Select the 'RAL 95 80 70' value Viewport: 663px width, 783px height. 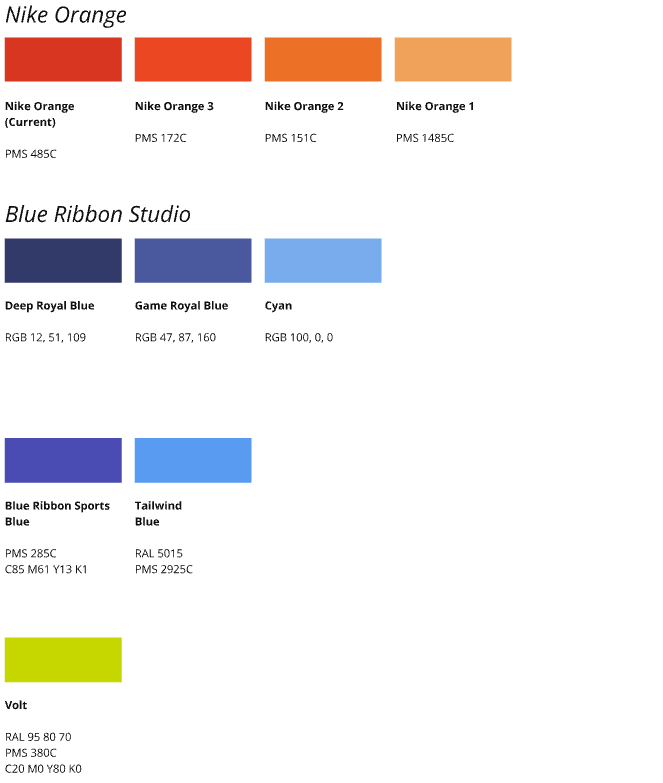click(38, 737)
